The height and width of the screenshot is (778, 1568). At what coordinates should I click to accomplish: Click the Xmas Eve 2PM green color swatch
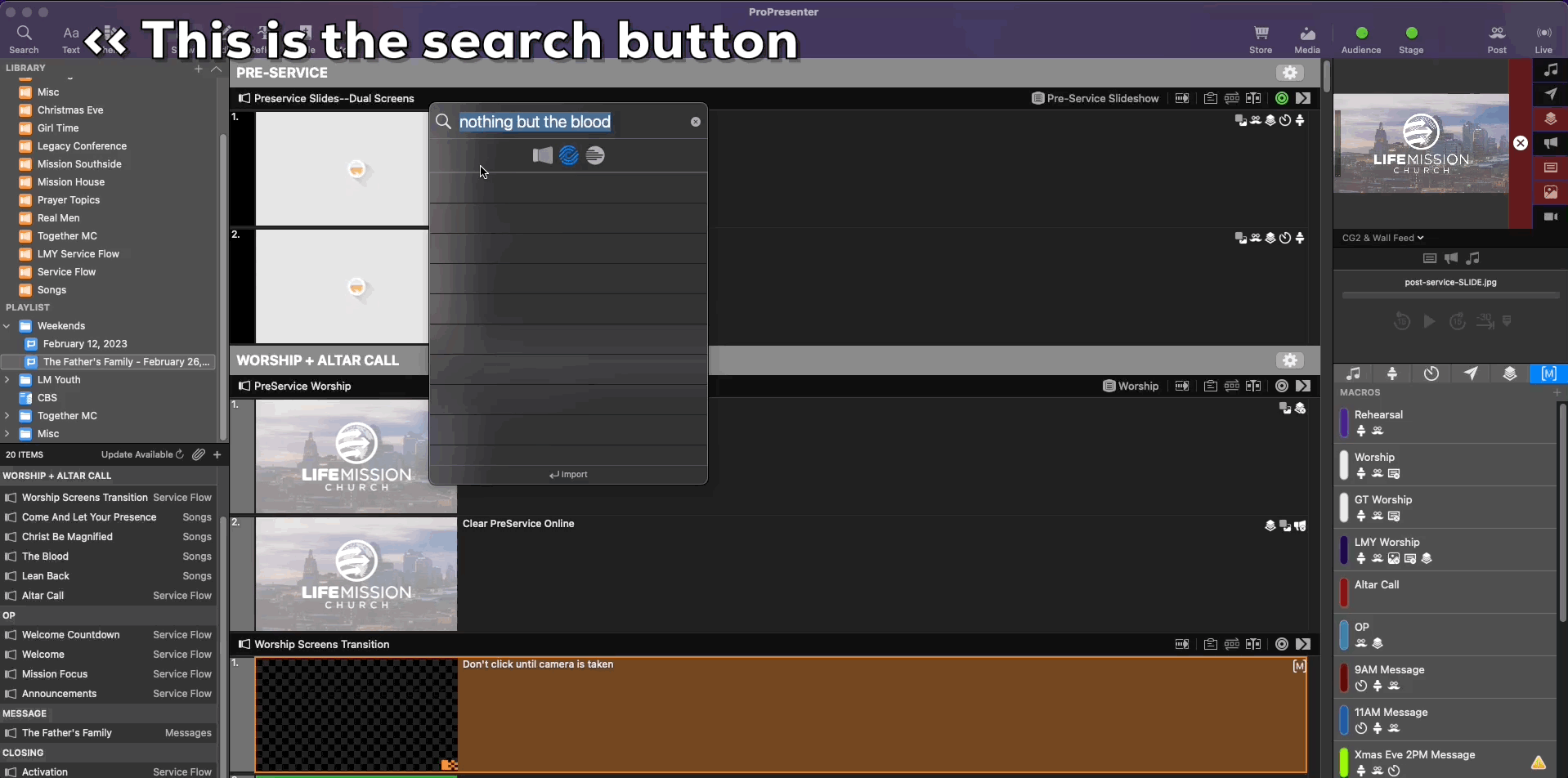click(1343, 762)
